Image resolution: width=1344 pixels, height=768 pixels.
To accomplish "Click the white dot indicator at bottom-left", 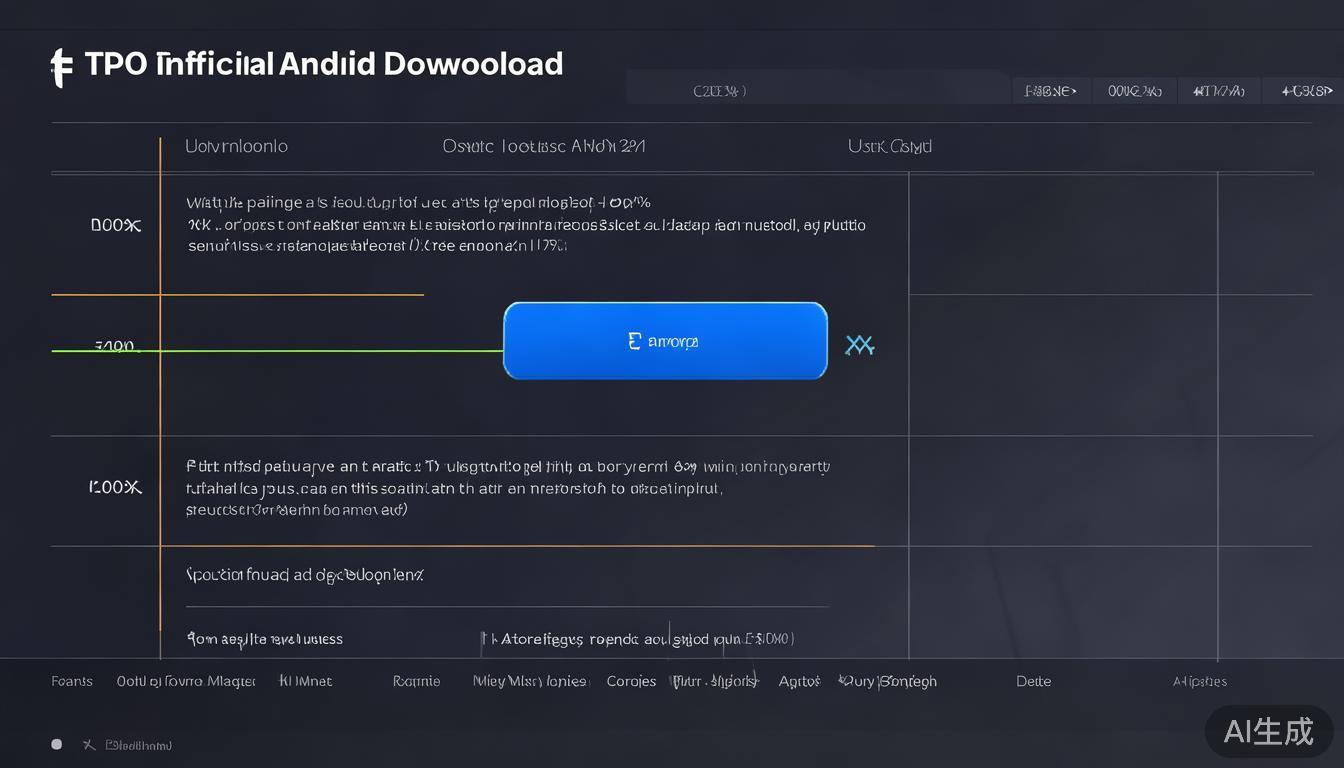I will (x=57, y=744).
